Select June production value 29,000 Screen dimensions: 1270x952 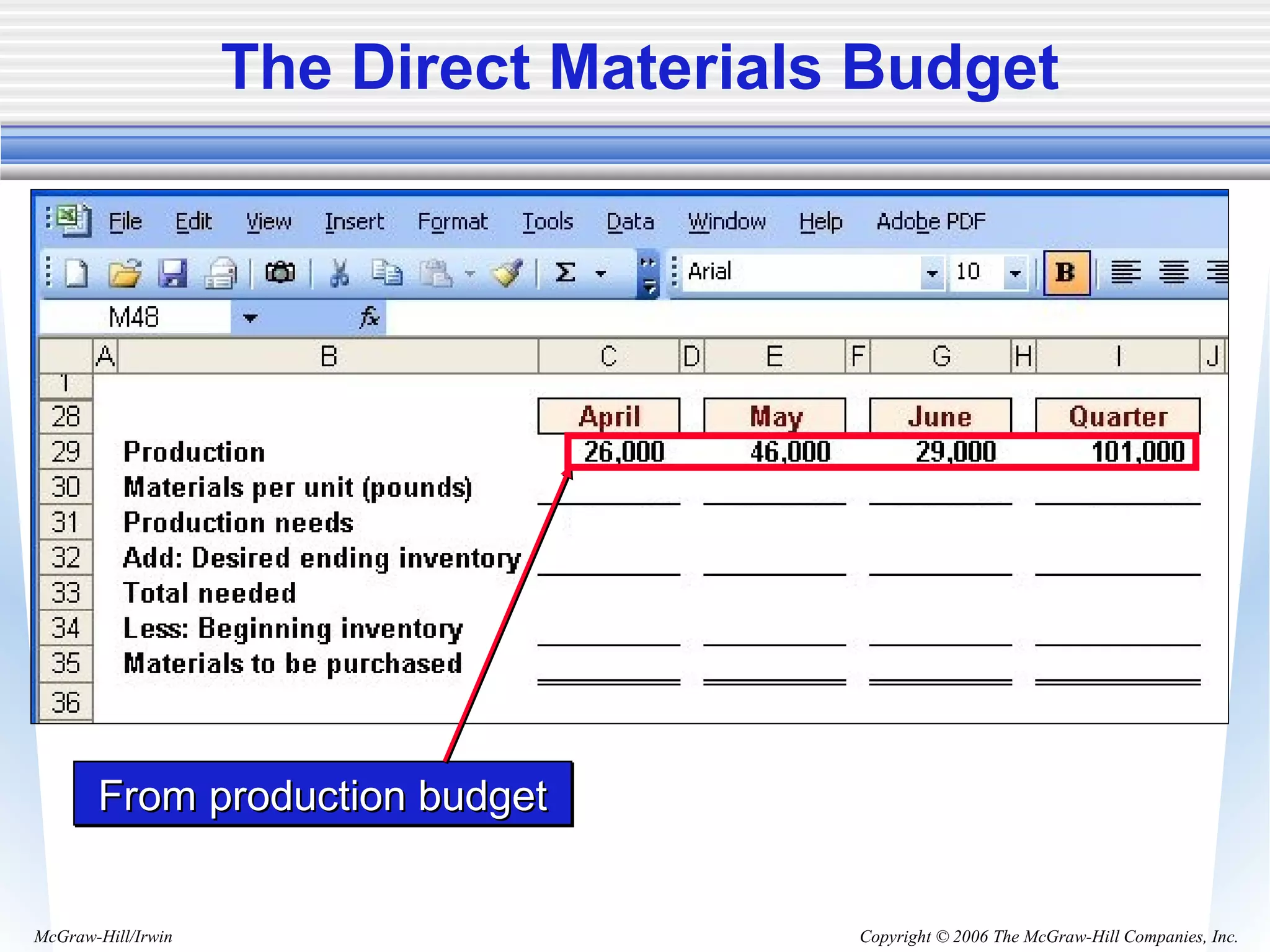956,452
